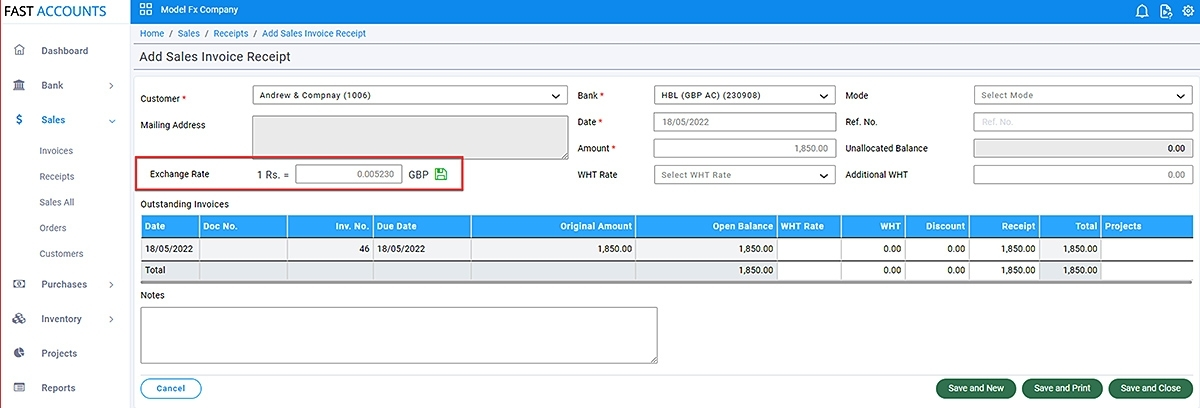Expand the Bank menu chevron
Screen dimensions: 1200x408
coord(111,86)
